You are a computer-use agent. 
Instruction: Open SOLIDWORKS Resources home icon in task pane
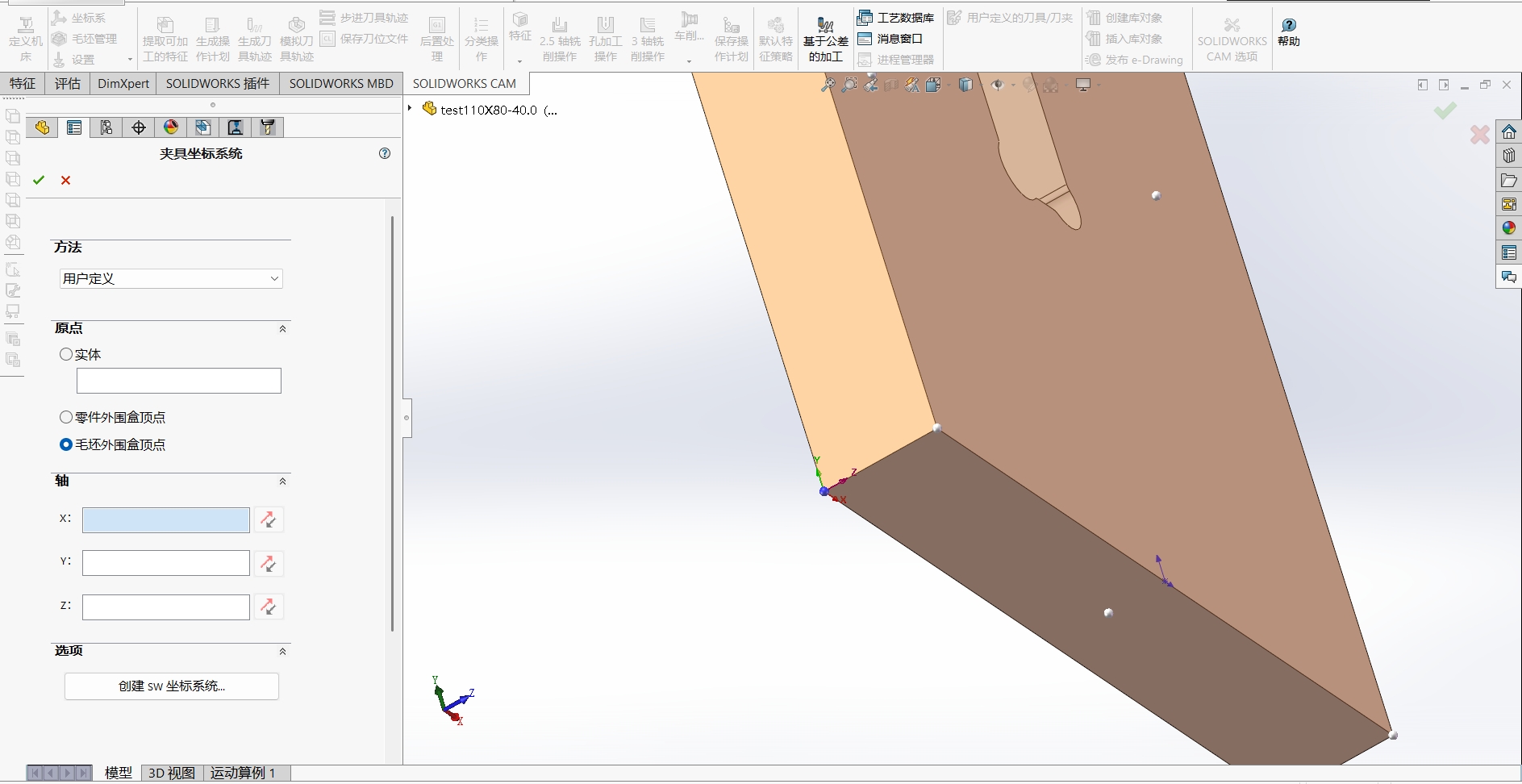pyautogui.click(x=1509, y=131)
